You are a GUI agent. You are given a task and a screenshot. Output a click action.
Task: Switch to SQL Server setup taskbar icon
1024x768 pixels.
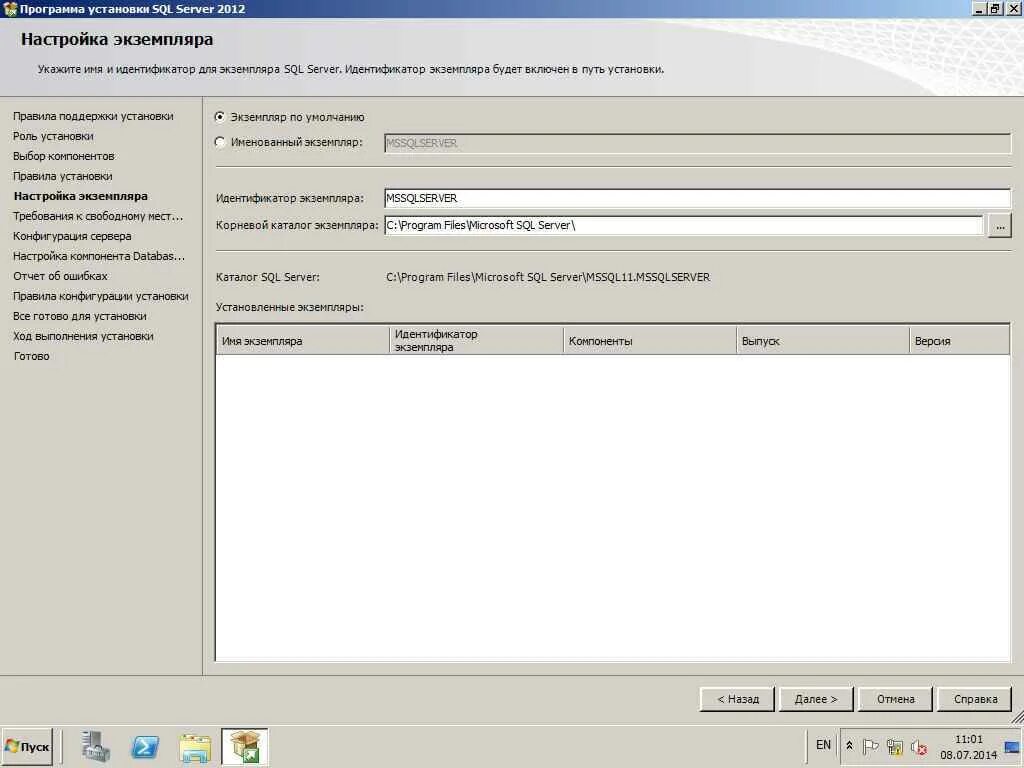coord(244,746)
